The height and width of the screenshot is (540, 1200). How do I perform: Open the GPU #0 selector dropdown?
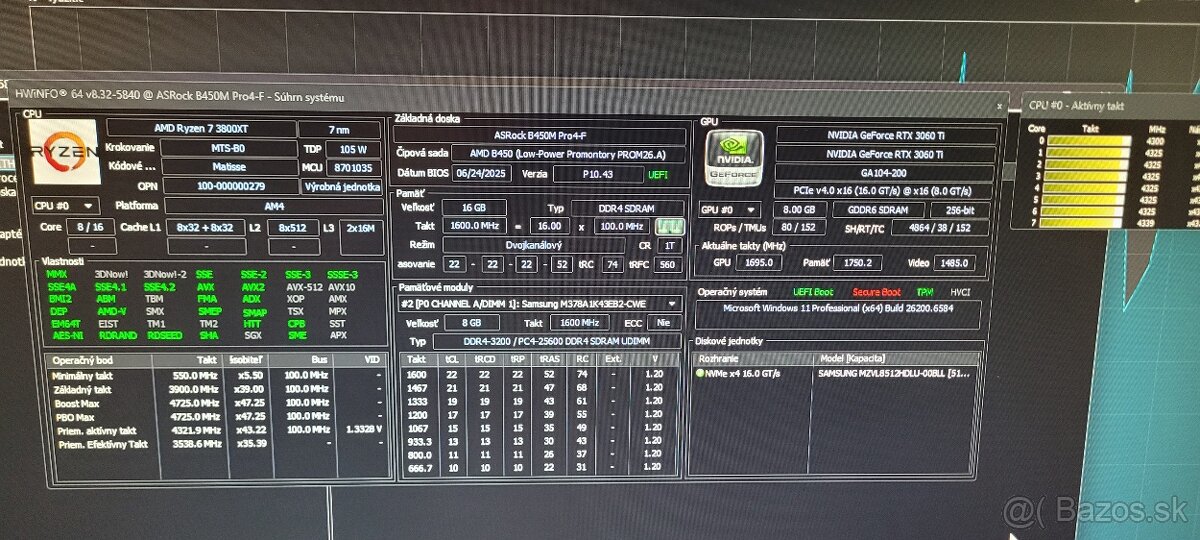click(x=729, y=210)
